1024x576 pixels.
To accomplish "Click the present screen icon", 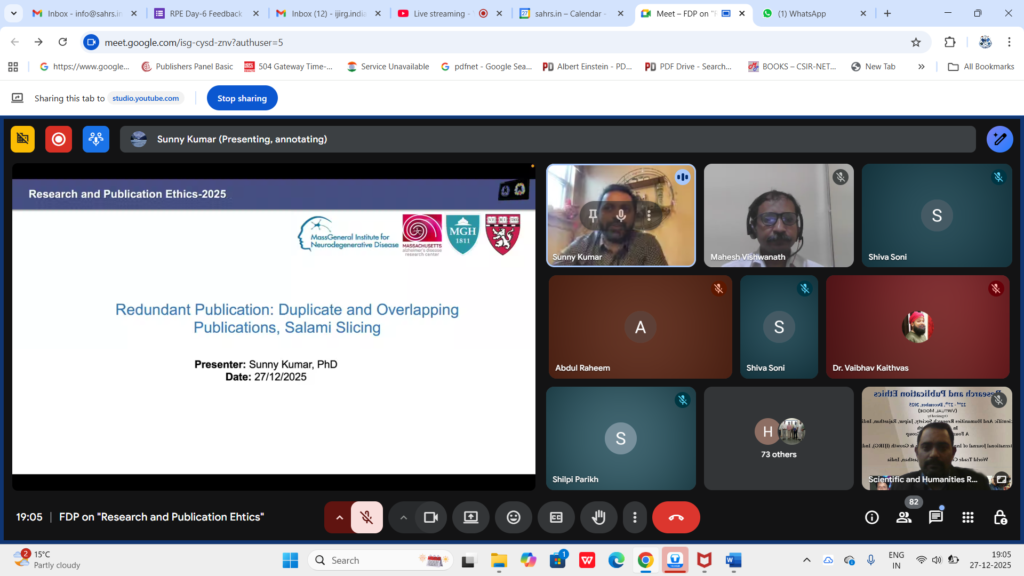I will 471,517.
